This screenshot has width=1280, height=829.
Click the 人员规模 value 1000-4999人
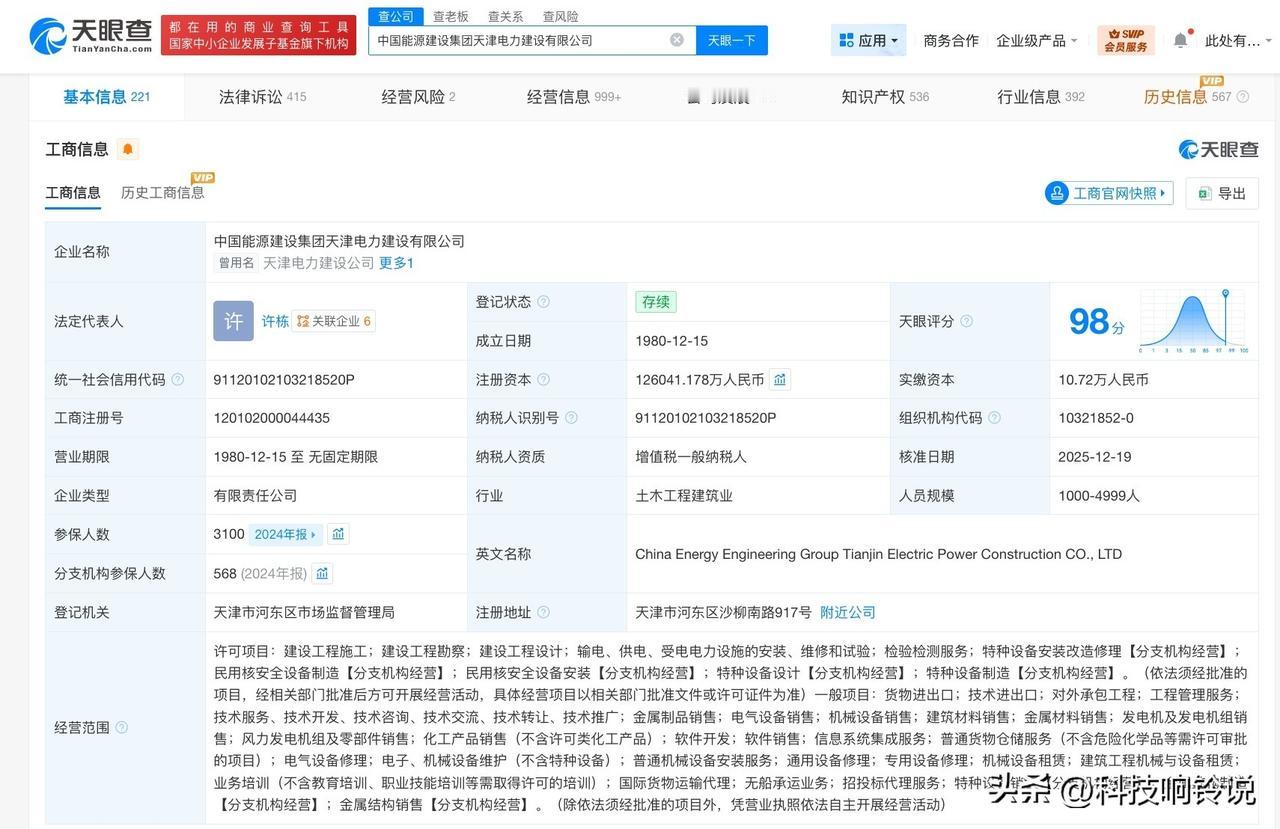[x=1099, y=496]
